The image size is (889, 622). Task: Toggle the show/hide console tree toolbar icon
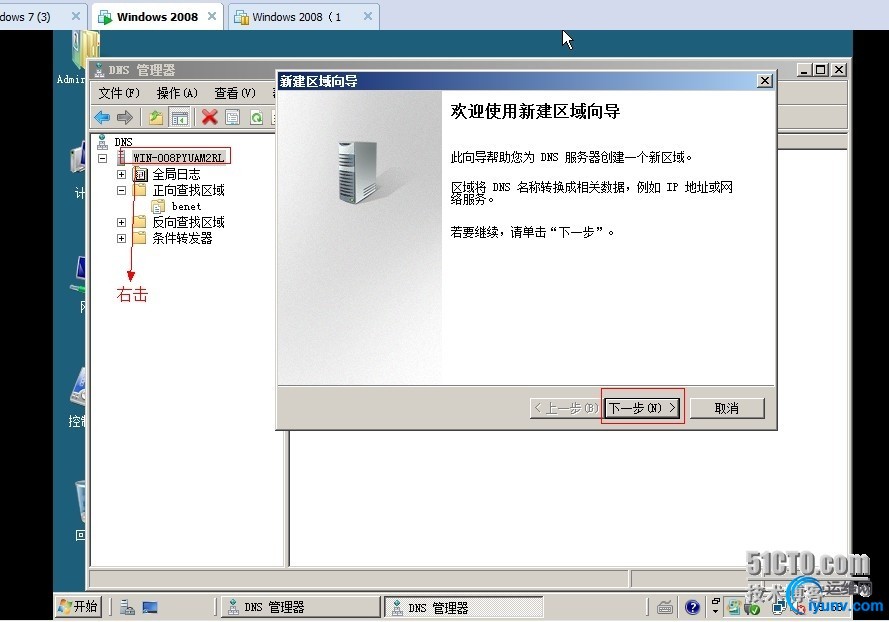click(180, 118)
